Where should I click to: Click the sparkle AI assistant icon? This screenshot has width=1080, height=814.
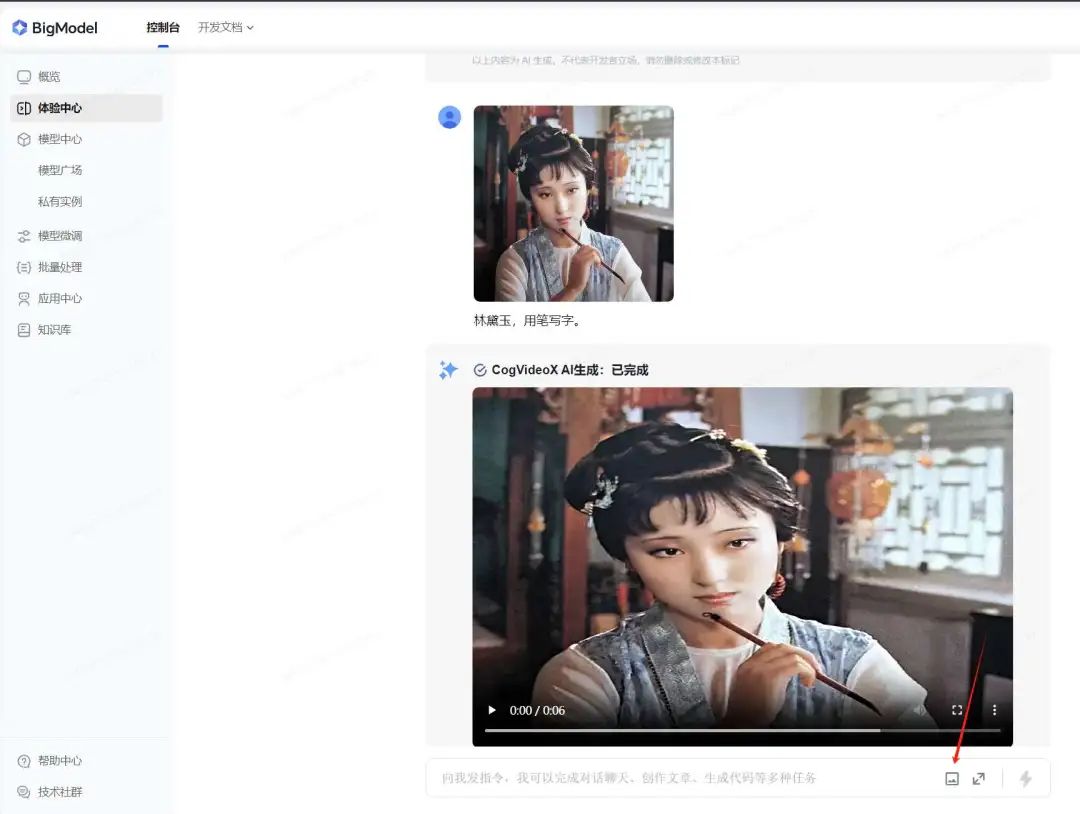click(x=448, y=370)
